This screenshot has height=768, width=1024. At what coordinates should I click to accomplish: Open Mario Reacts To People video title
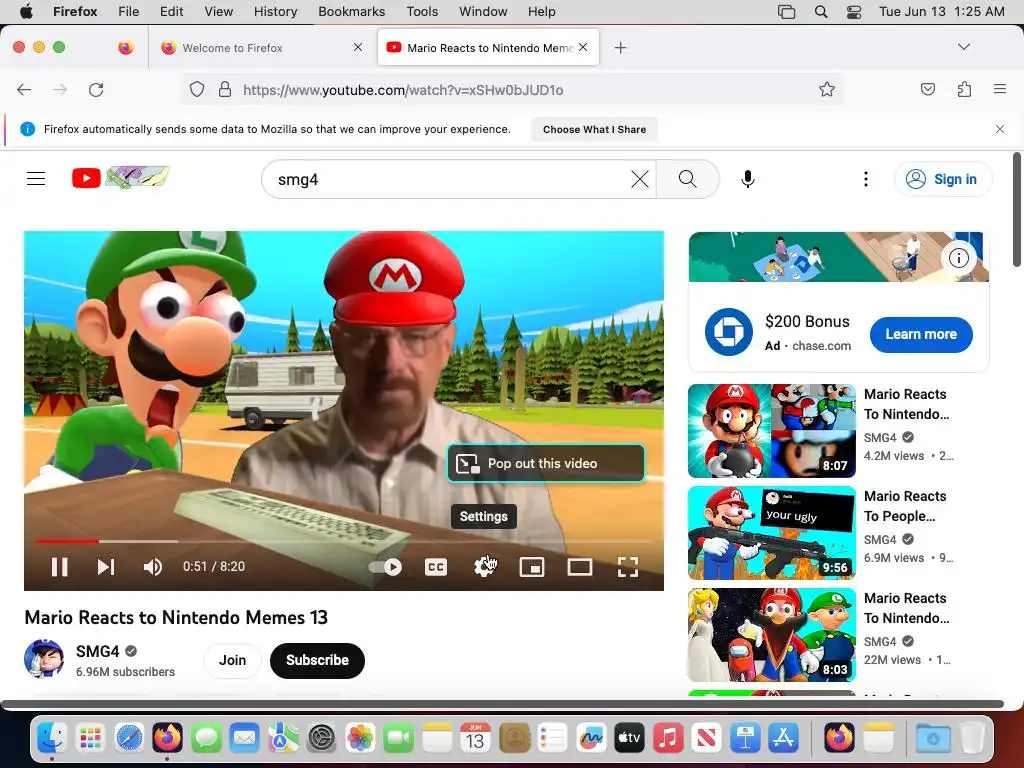click(905, 506)
